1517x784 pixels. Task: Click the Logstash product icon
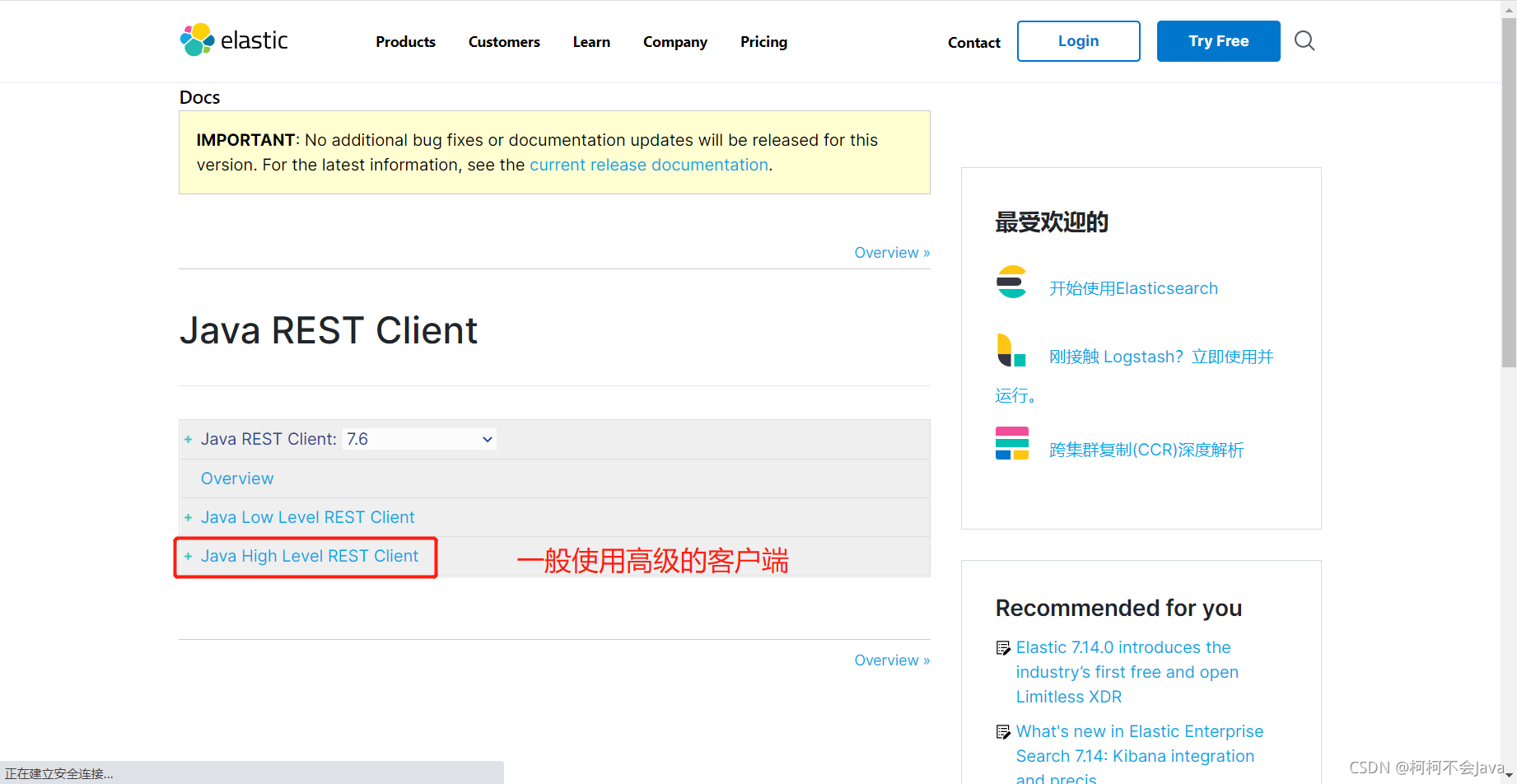coord(1011,350)
